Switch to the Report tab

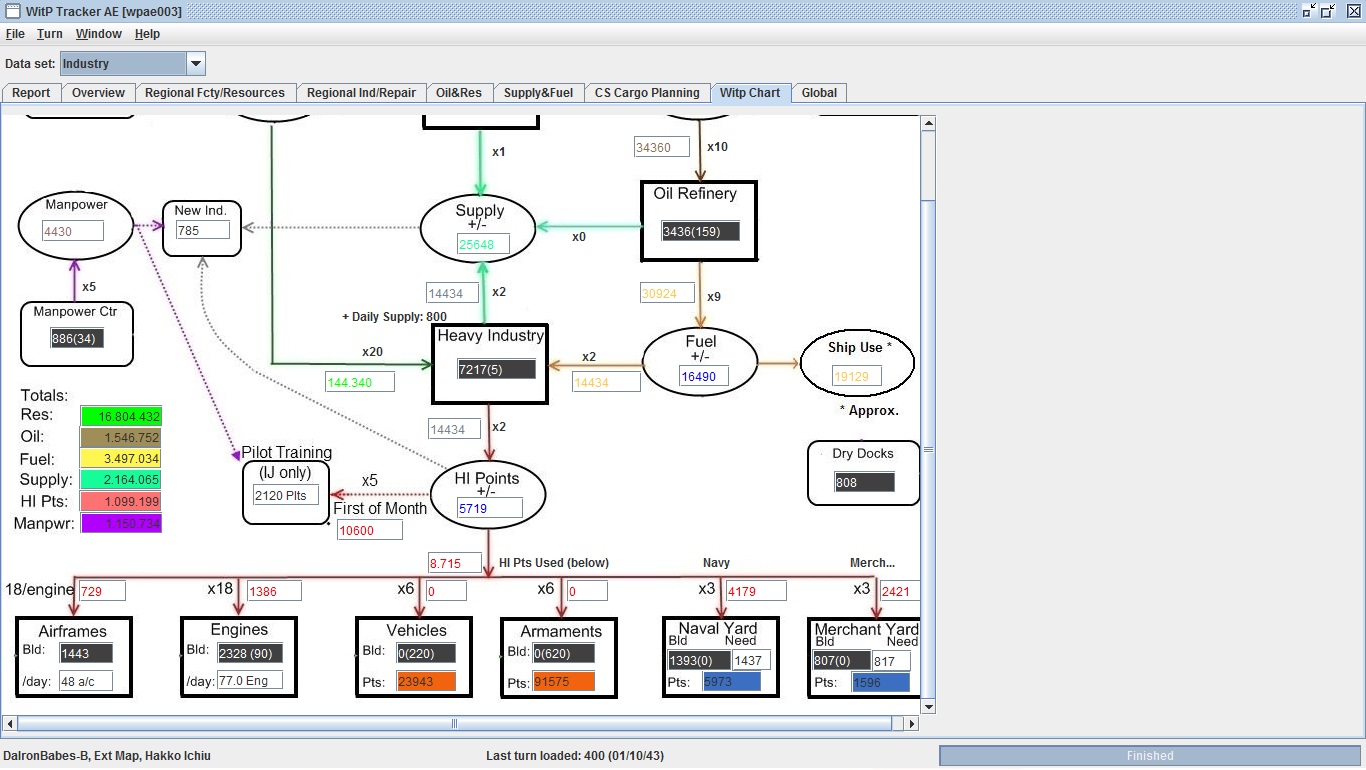[x=31, y=93]
